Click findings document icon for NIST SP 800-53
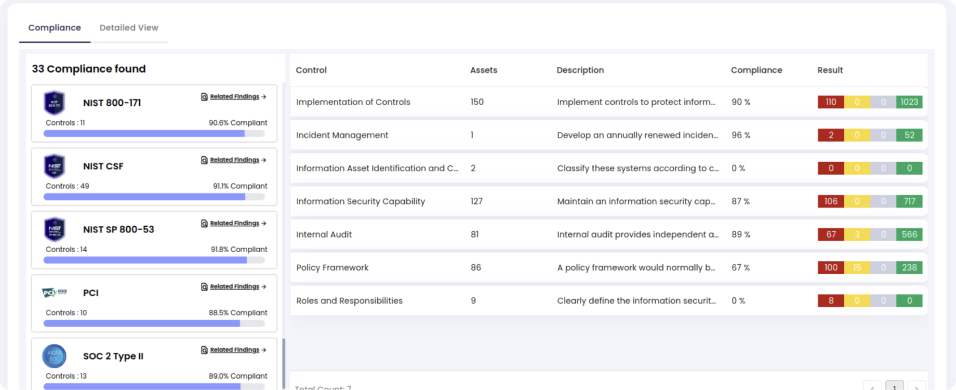Screen dimensions: 956x390 pos(204,224)
